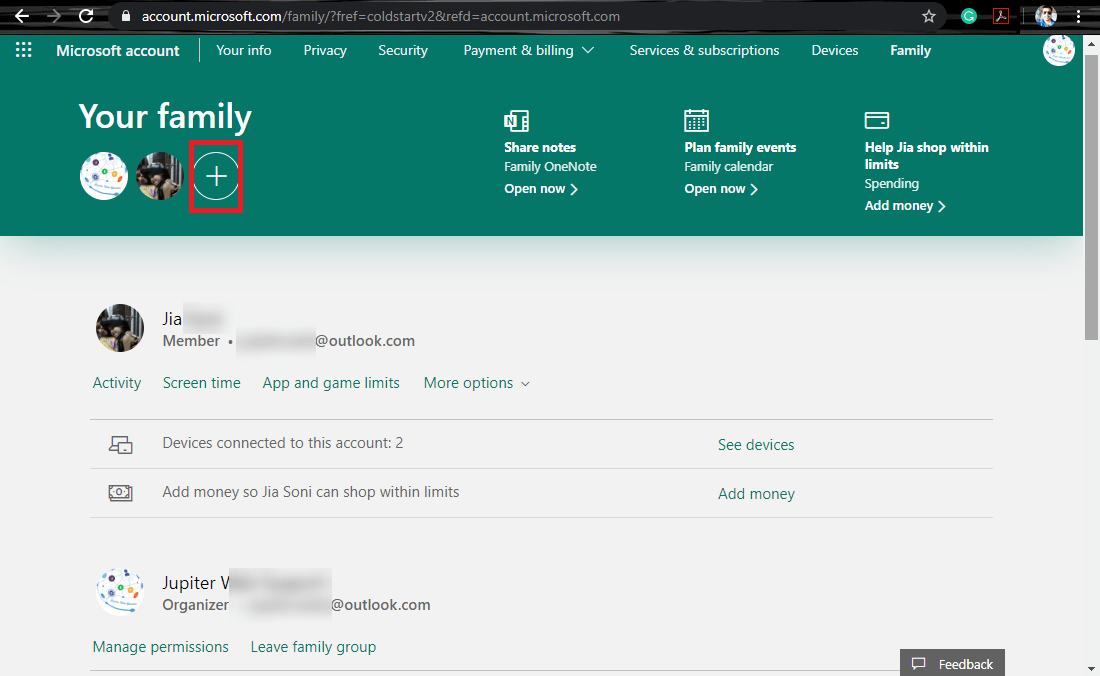Viewport: 1100px width, 676px height.
Task: Open the Chrome three-dot menu
Action: click(x=1079, y=16)
